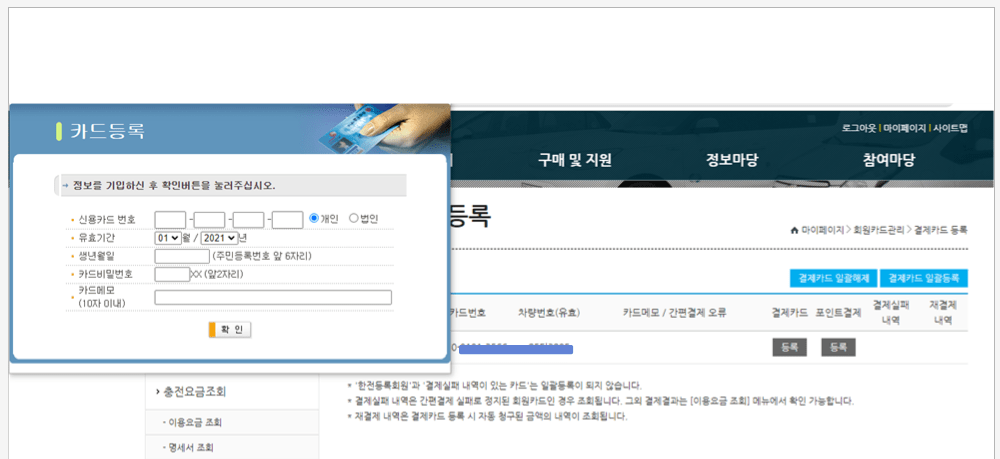The width and height of the screenshot is (1000, 459).
Task: Click the first credit card number field
Action: 170,220
